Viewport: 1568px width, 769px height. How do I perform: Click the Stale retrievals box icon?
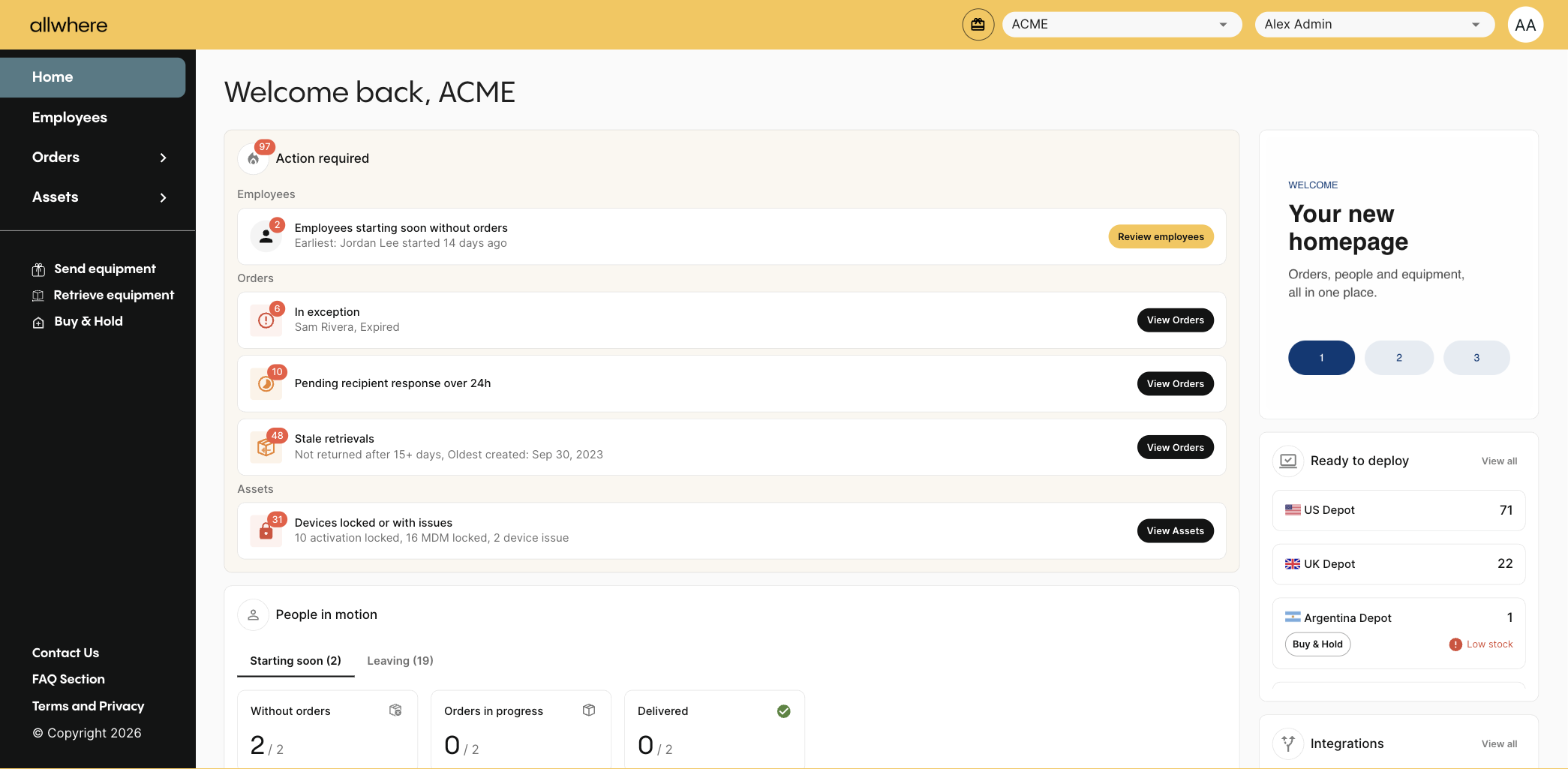point(265,447)
